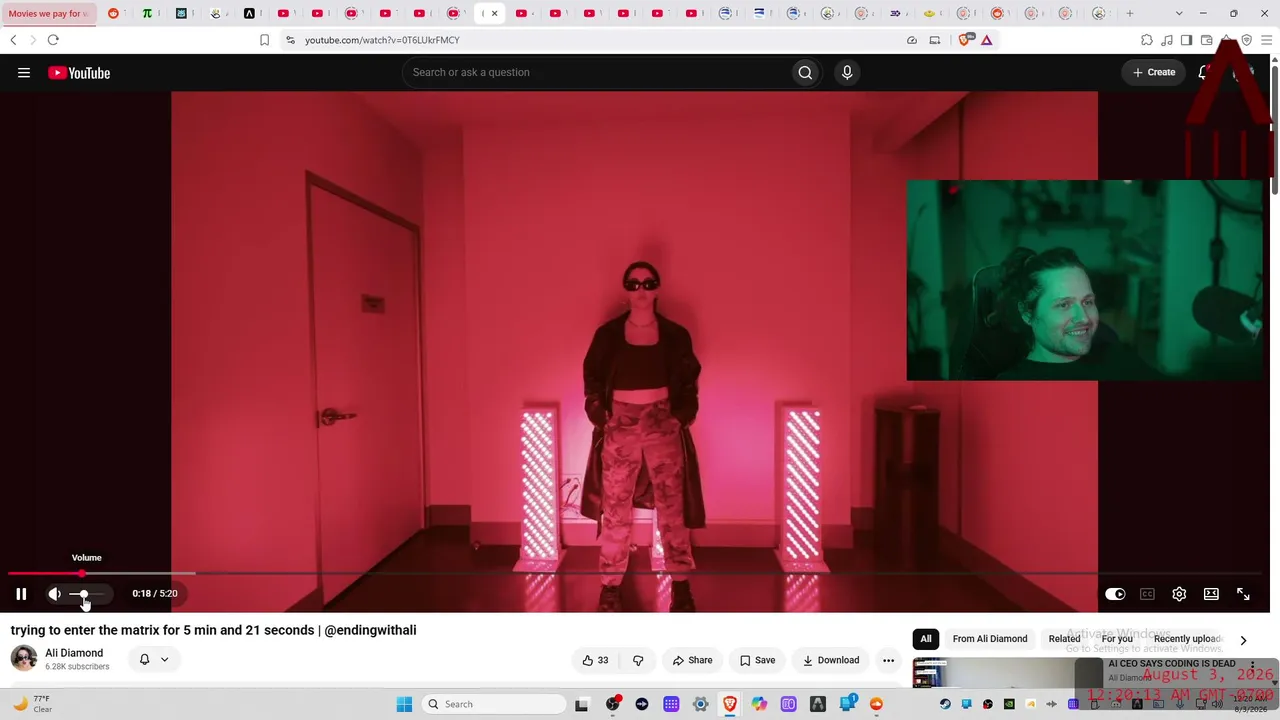The width and height of the screenshot is (1280, 720).
Task: Open Brave Rewards triangle icon
Action: pos(986,40)
